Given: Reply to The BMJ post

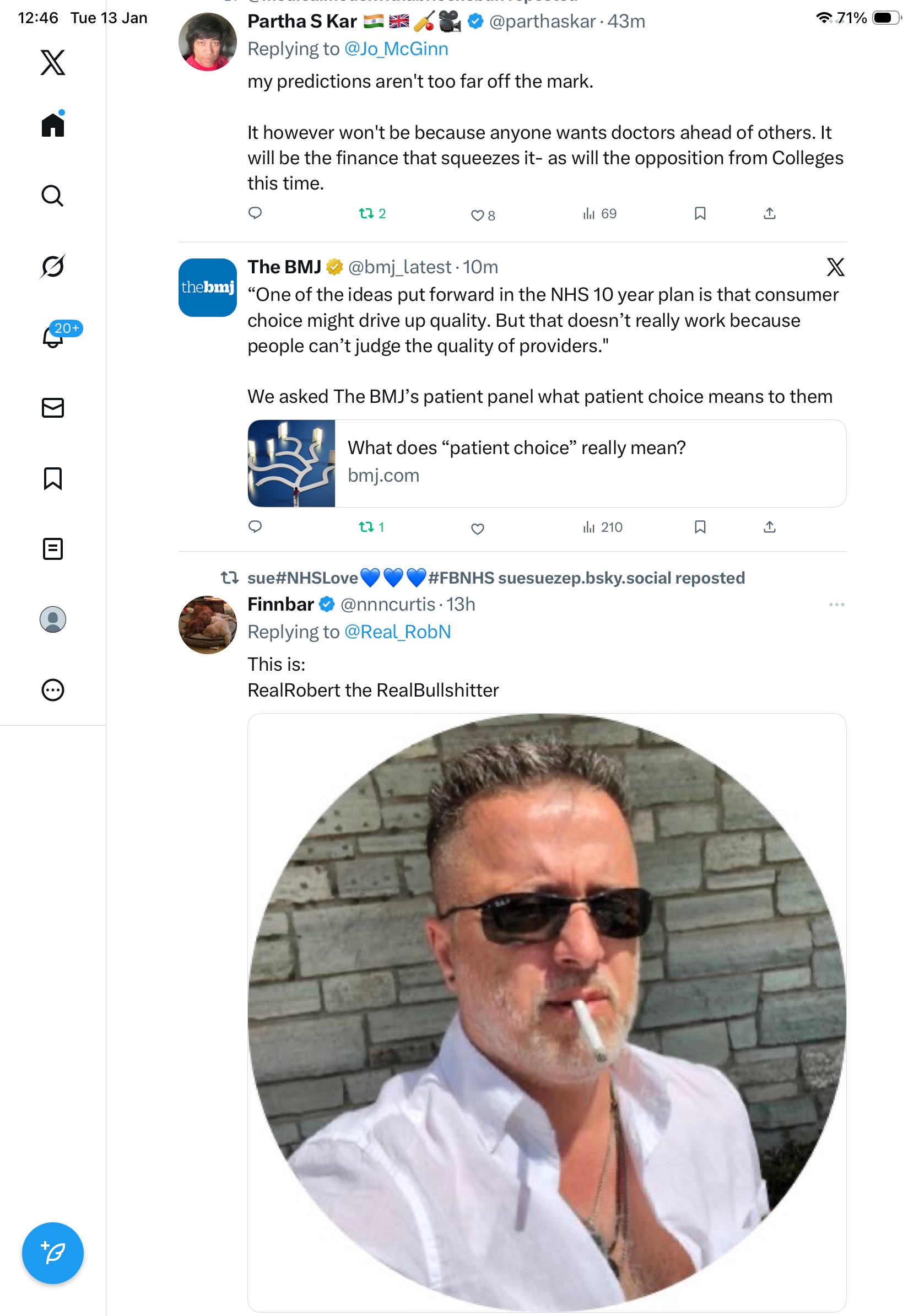Looking at the screenshot, I should click(x=255, y=527).
